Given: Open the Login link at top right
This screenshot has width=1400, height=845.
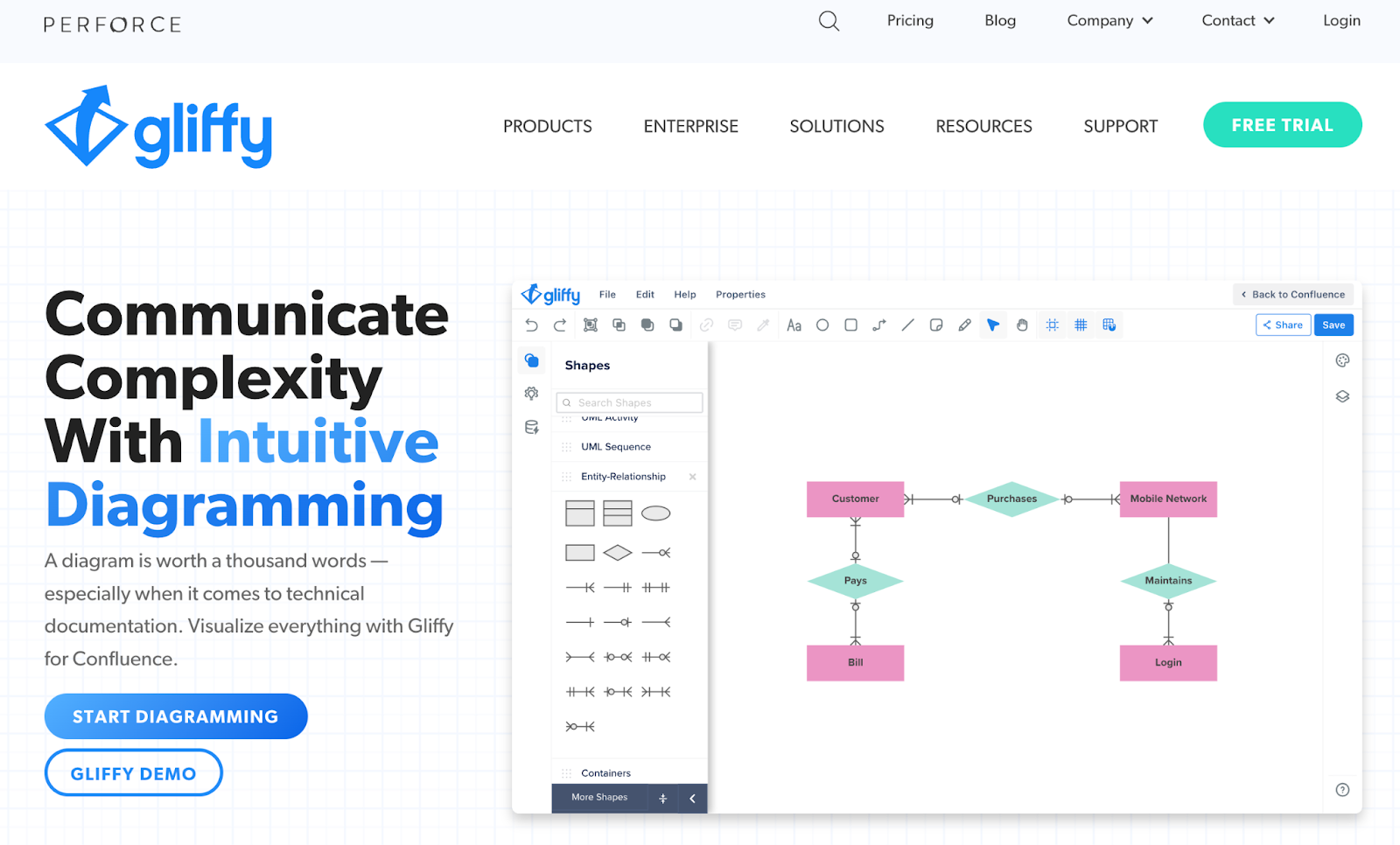Looking at the screenshot, I should [1341, 21].
